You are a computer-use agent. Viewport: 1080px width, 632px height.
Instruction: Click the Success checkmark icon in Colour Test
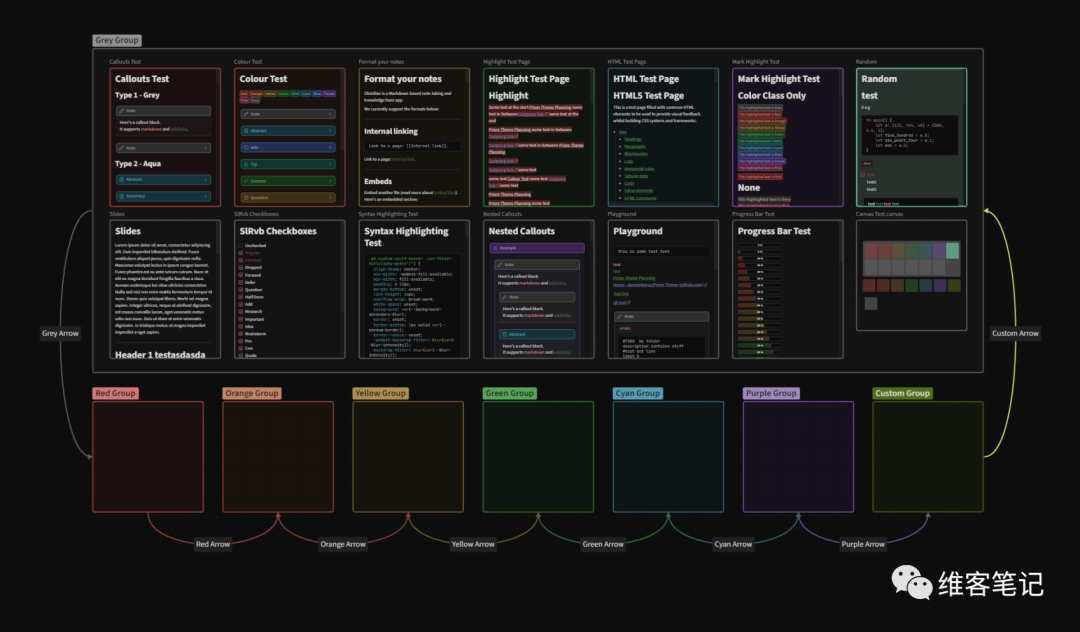tap(246, 181)
